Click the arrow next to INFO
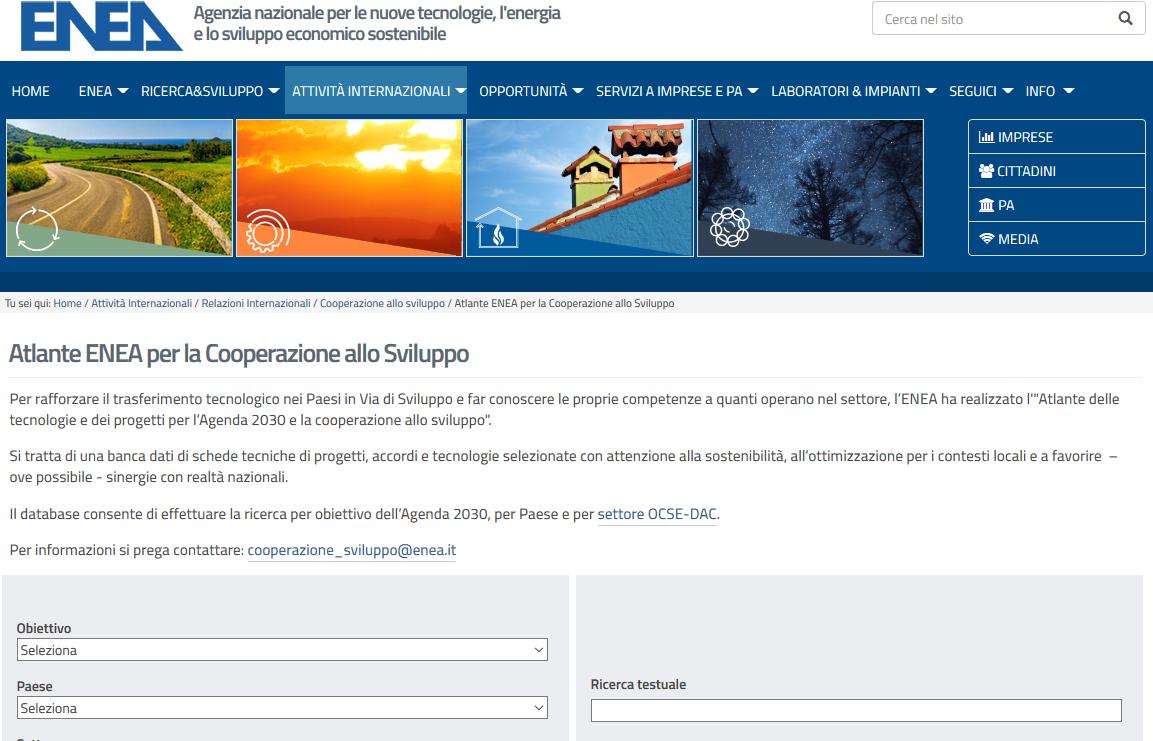 (x=1069, y=91)
